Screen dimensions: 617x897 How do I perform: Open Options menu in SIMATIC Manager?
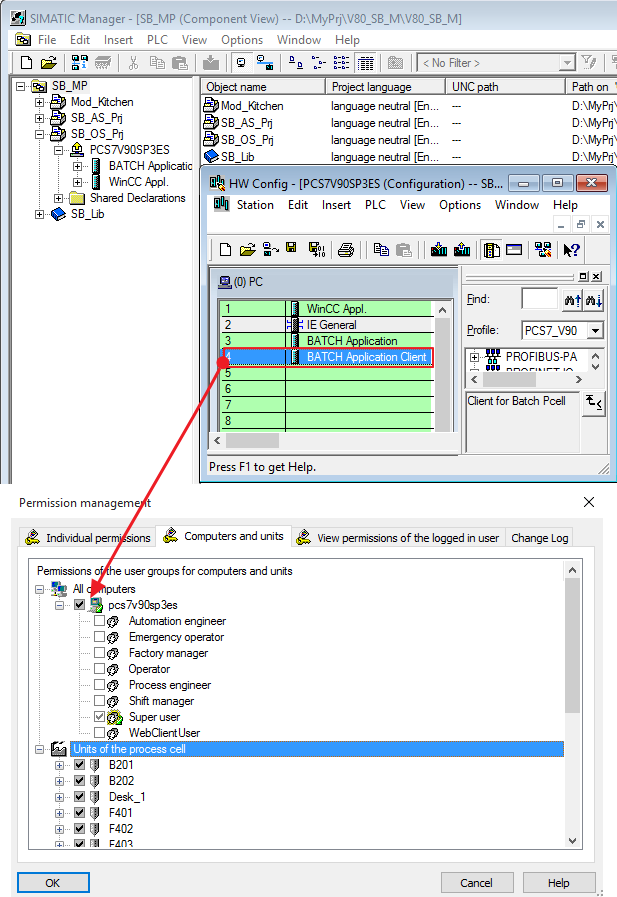click(242, 40)
